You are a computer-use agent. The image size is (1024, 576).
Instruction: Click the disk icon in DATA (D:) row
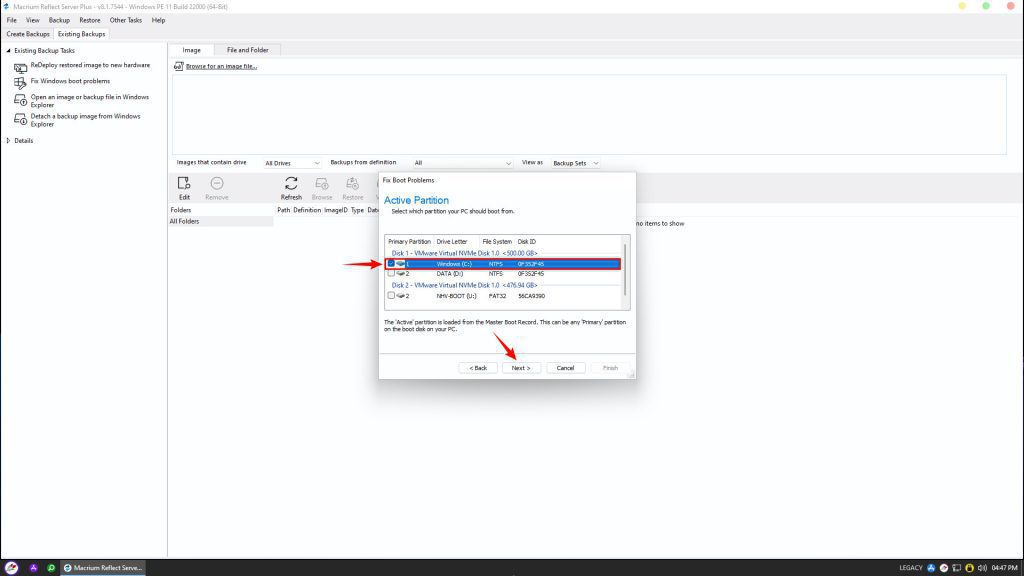pyautogui.click(x=400, y=274)
